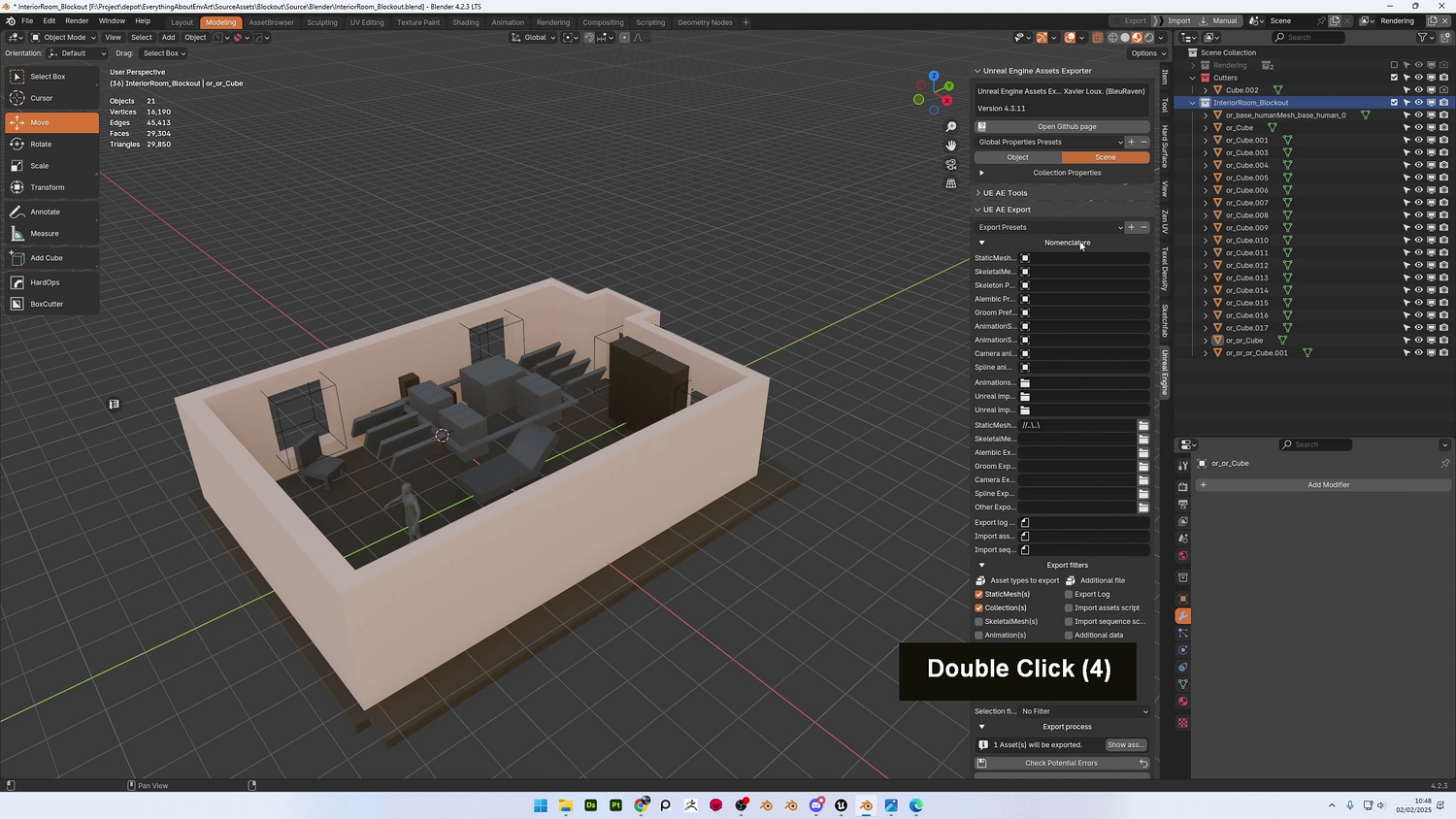This screenshot has height=819, width=1456.
Task: Click the //..\..\ StaticMesh export path field
Action: coord(1077,425)
